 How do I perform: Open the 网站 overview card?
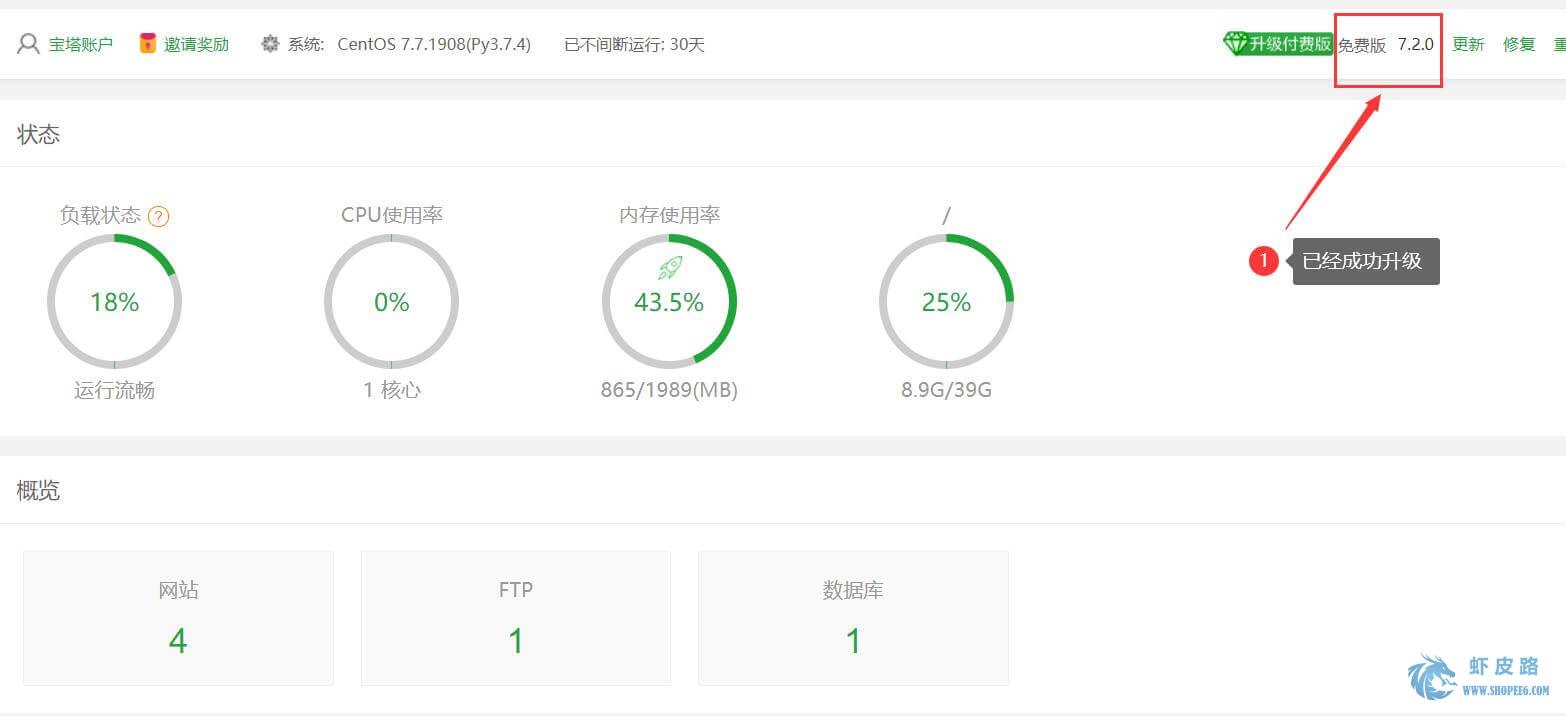tap(178, 618)
